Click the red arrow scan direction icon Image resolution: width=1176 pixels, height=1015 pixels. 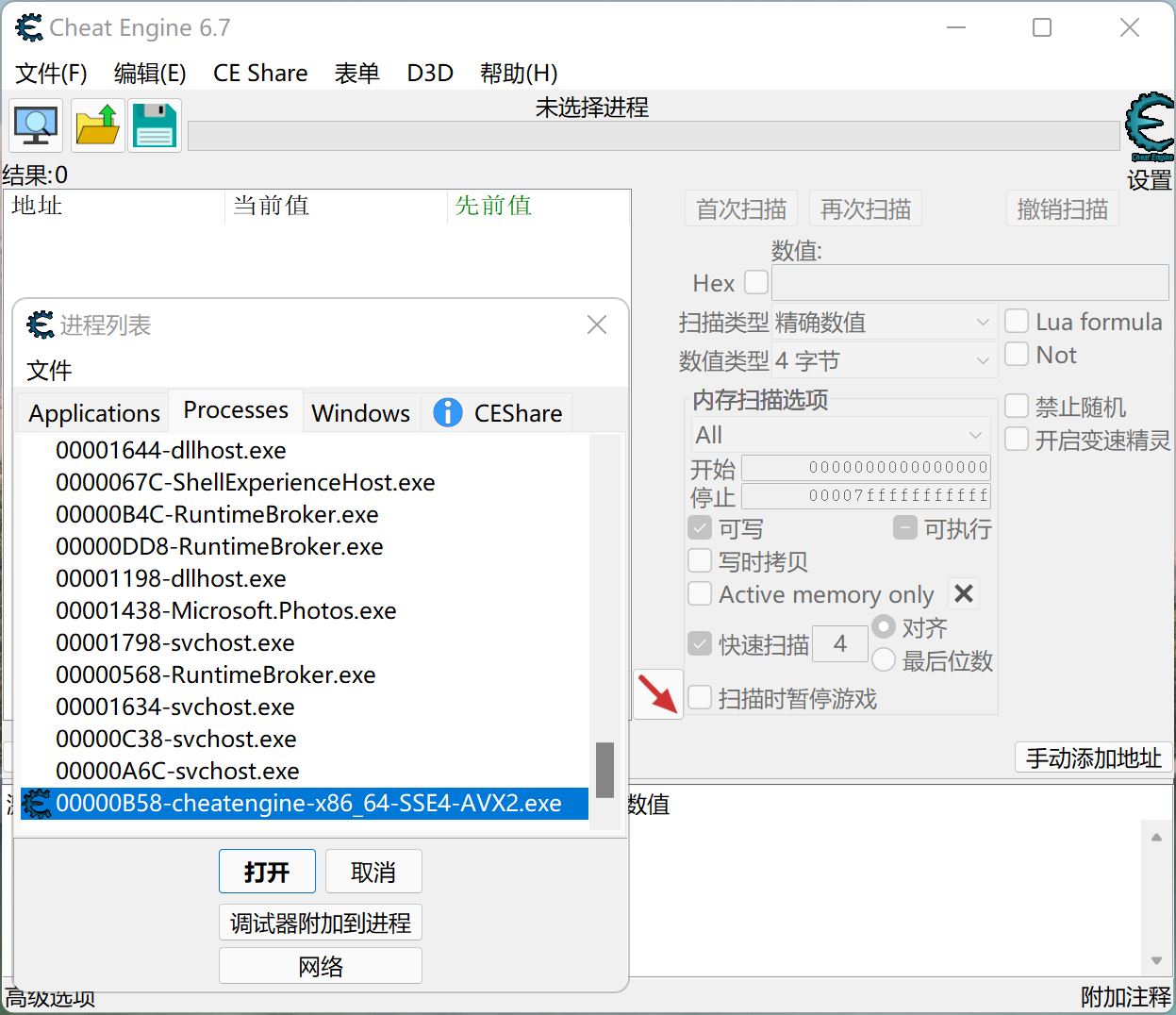(x=658, y=693)
